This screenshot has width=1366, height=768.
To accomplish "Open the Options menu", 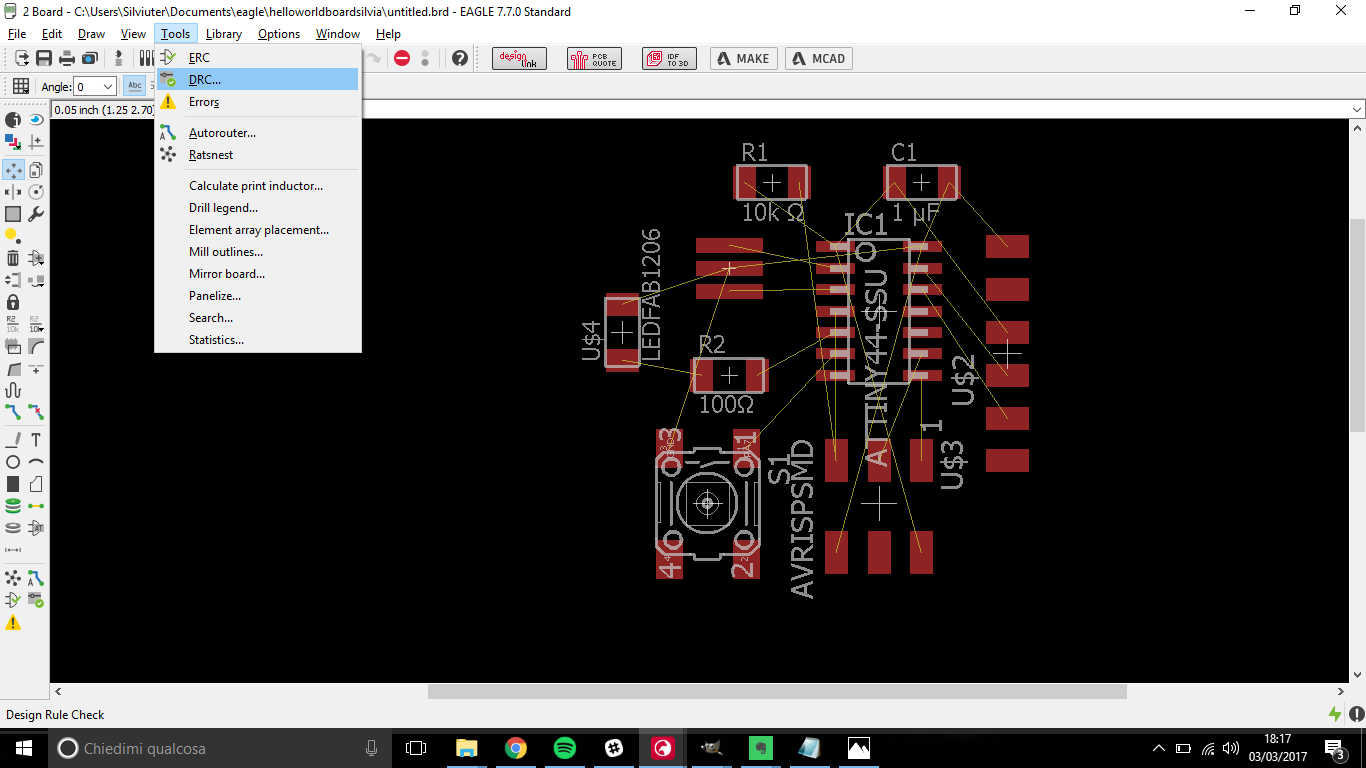I will pos(279,34).
